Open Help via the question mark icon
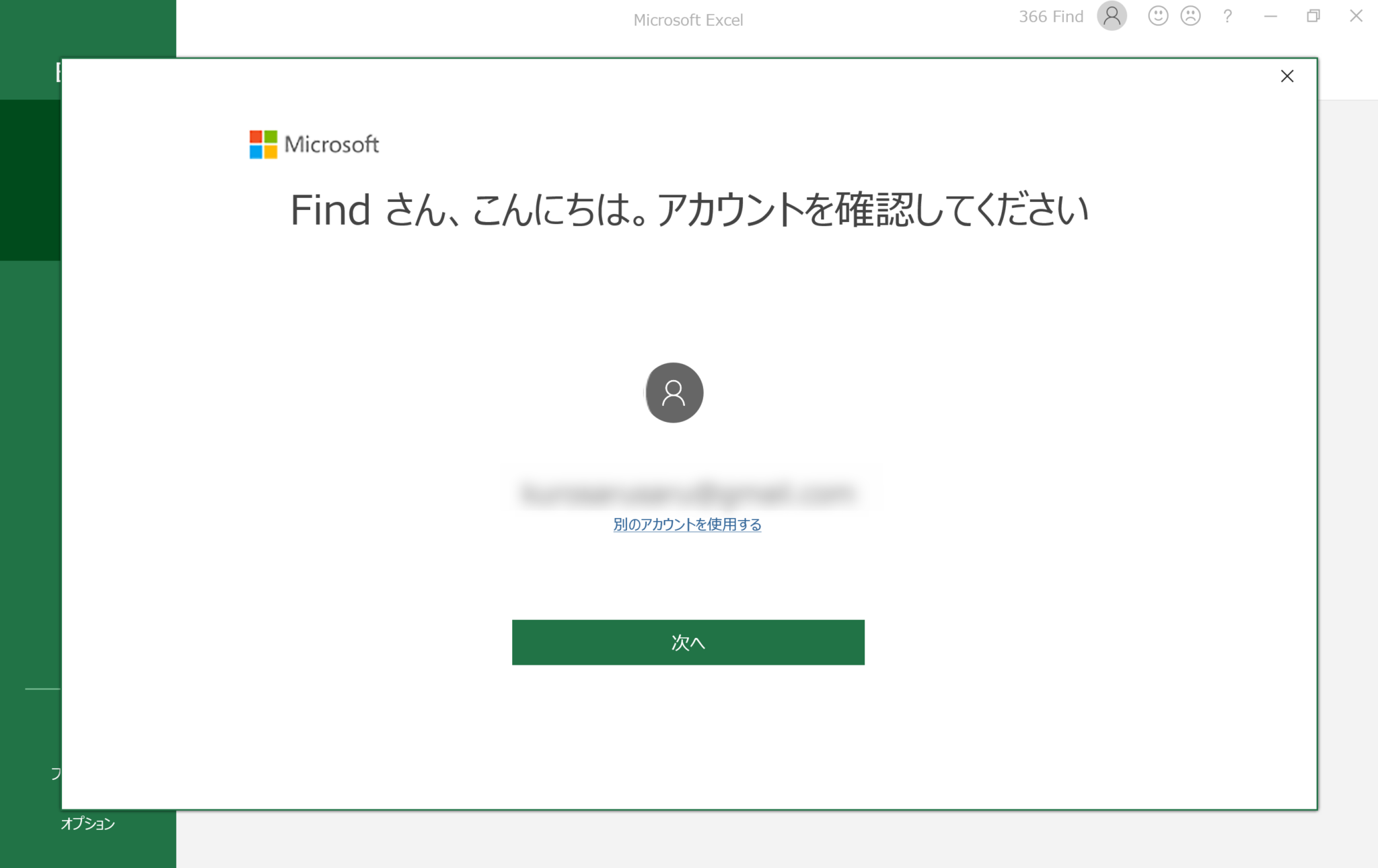Image resolution: width=1378 pixels, height=868 pixels. [1228, 15]
